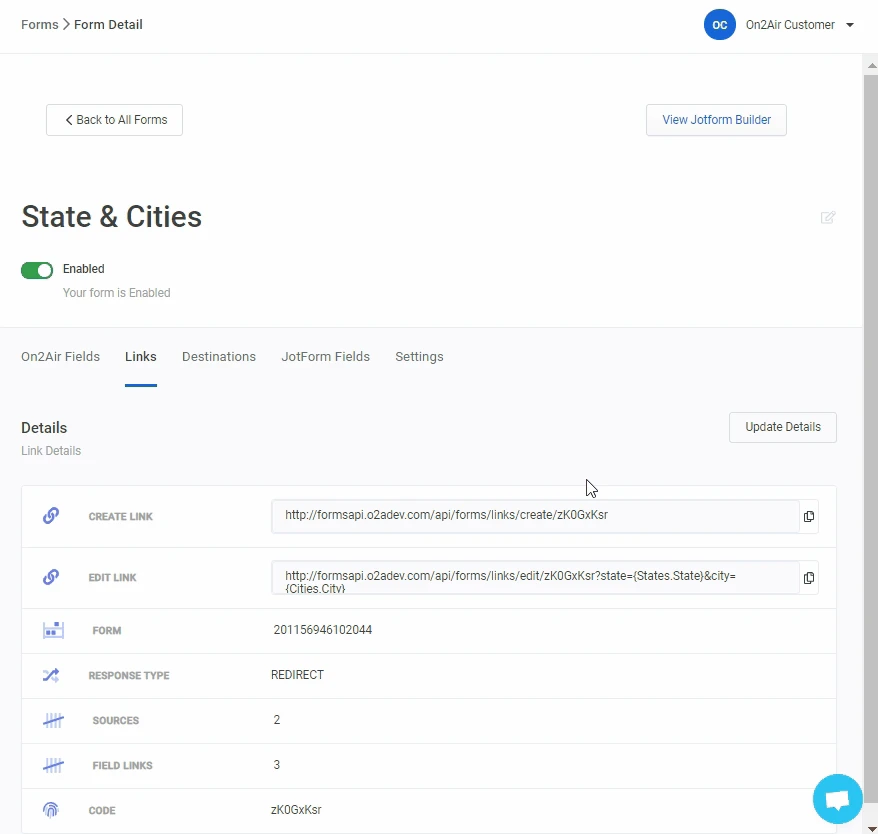
Task: Click the Create Link chain icon
Action: point(51,516)
